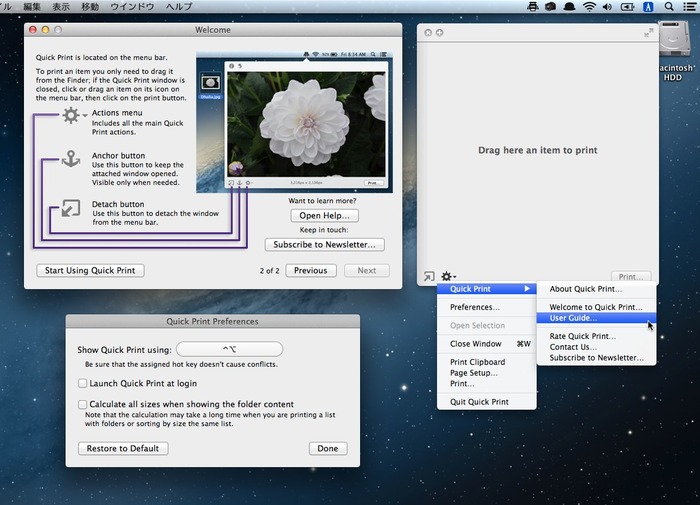Click Restore to Default button

coord(123,448)
